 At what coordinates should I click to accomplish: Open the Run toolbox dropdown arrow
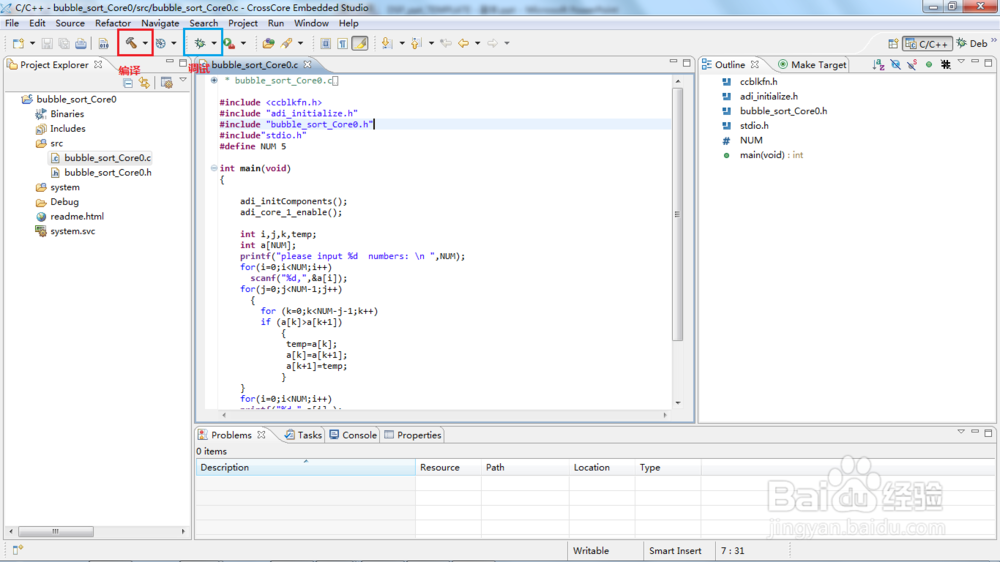coord(243,43)
